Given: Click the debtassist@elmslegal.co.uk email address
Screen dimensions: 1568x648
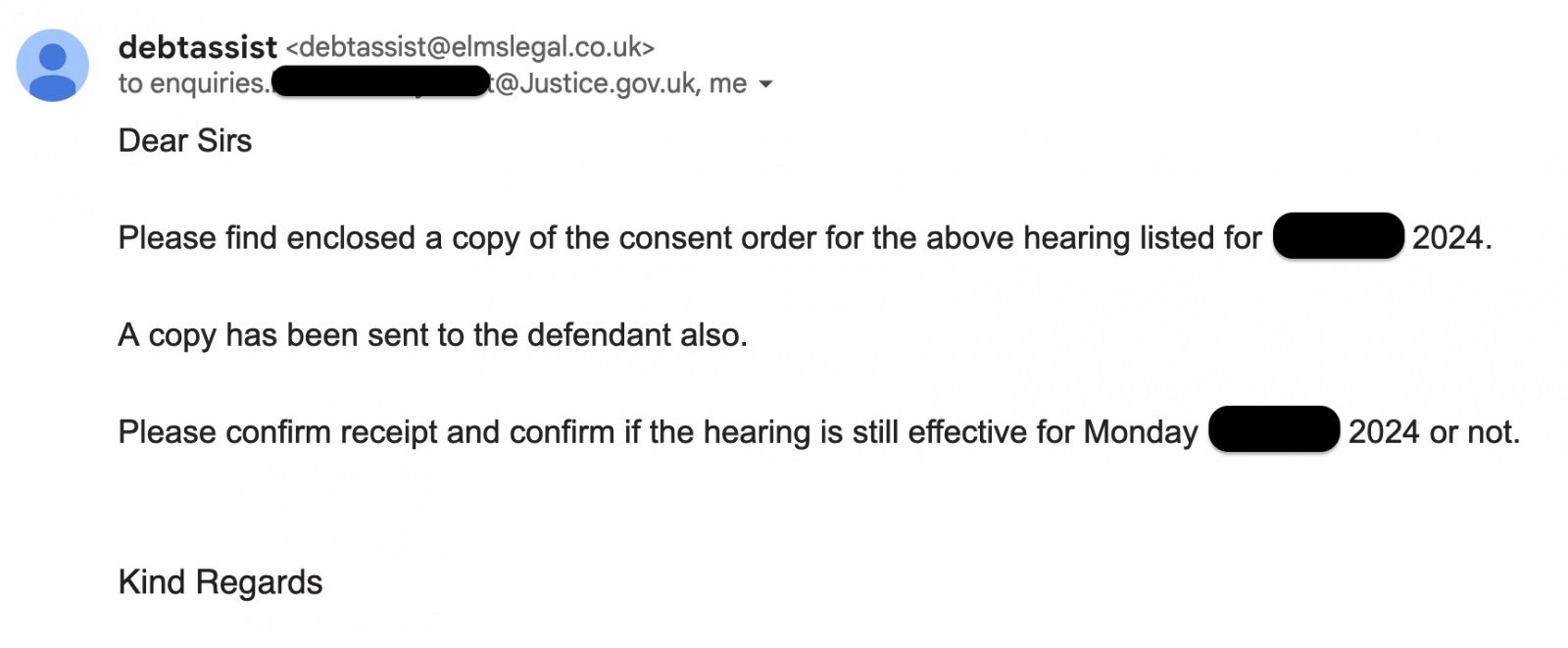Looking at the screenshot, I should click(469, 47).
